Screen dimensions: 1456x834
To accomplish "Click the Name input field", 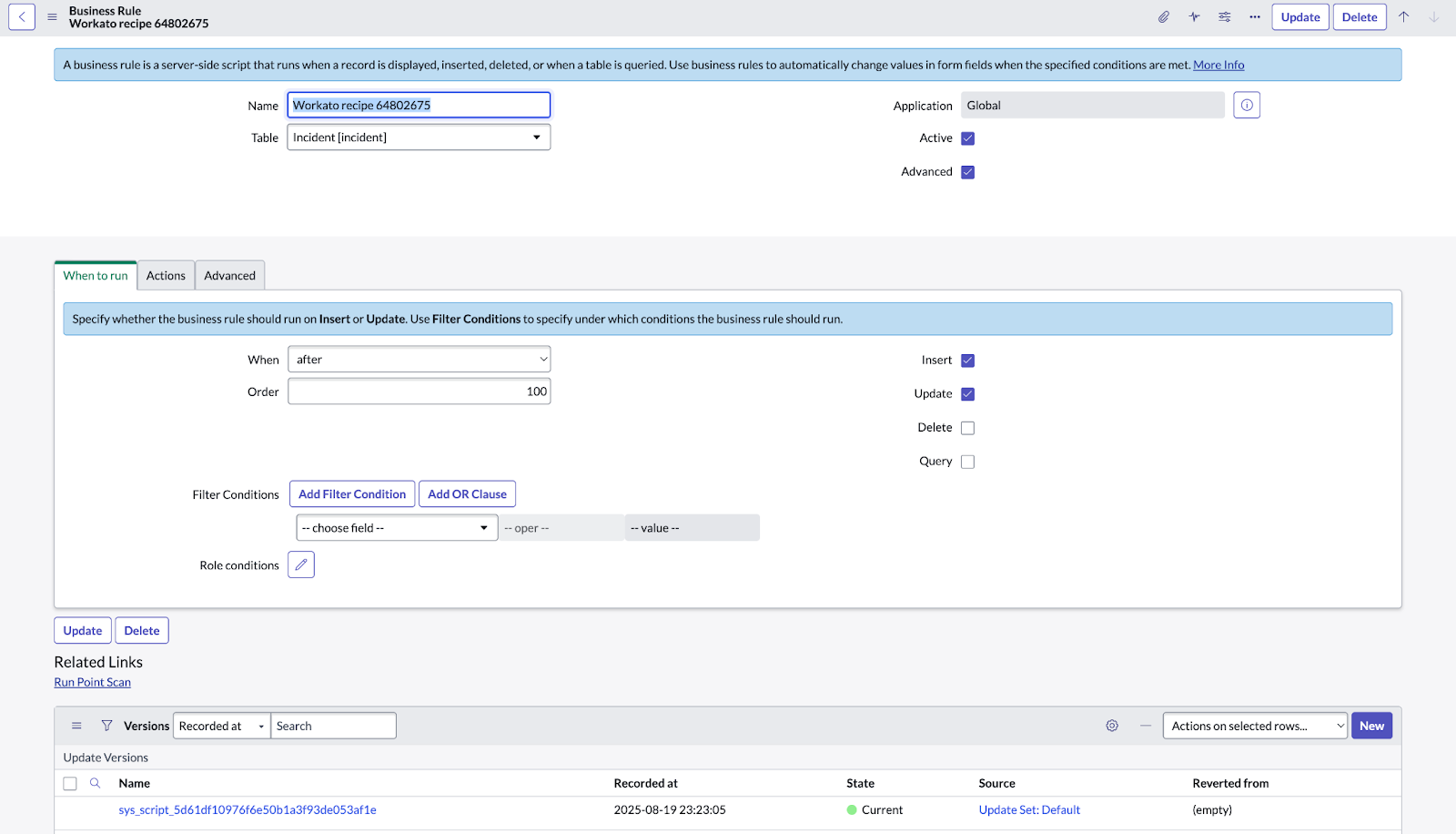I will pyautogui.click(x=419, y=106).
